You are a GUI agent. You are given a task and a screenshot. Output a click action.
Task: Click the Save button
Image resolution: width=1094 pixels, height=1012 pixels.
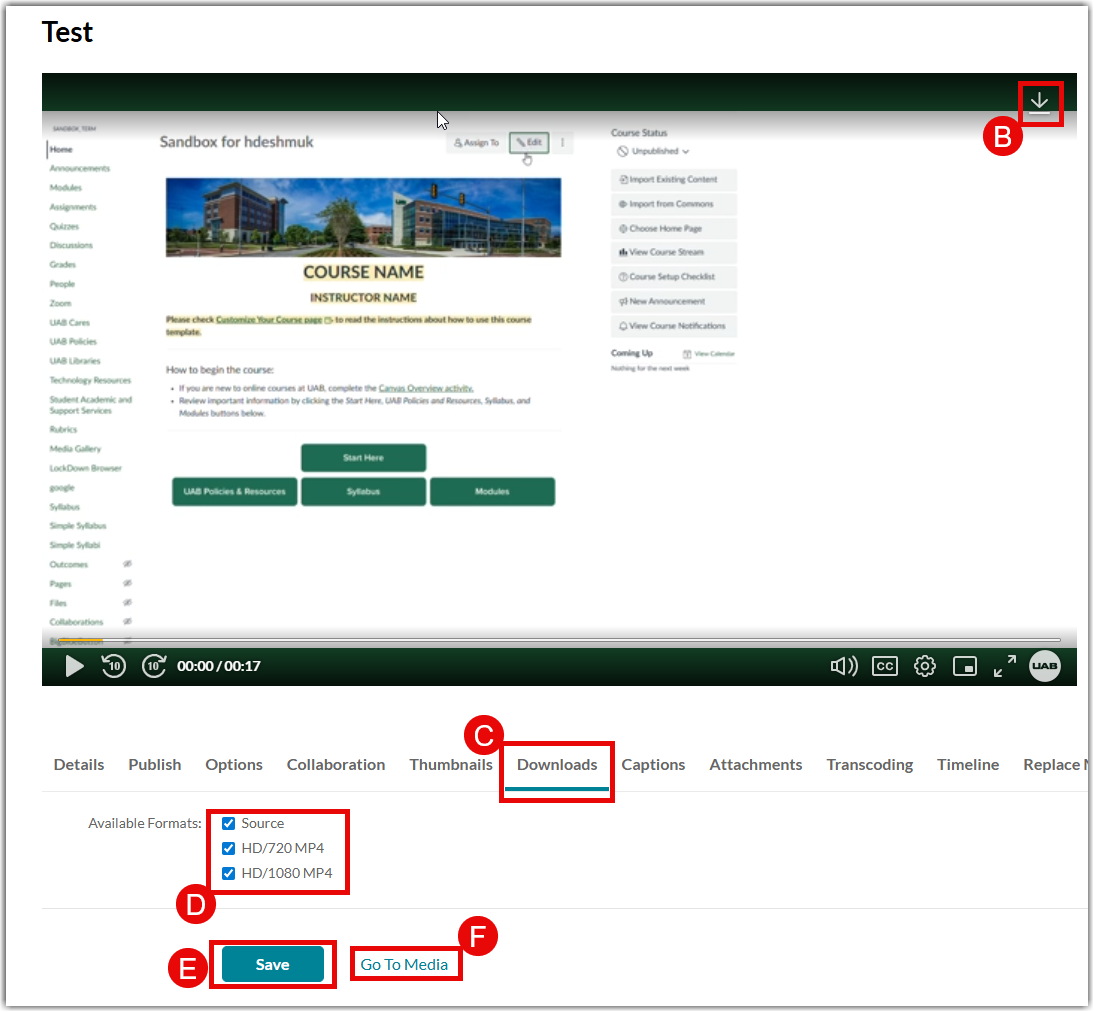click(272, 964)
